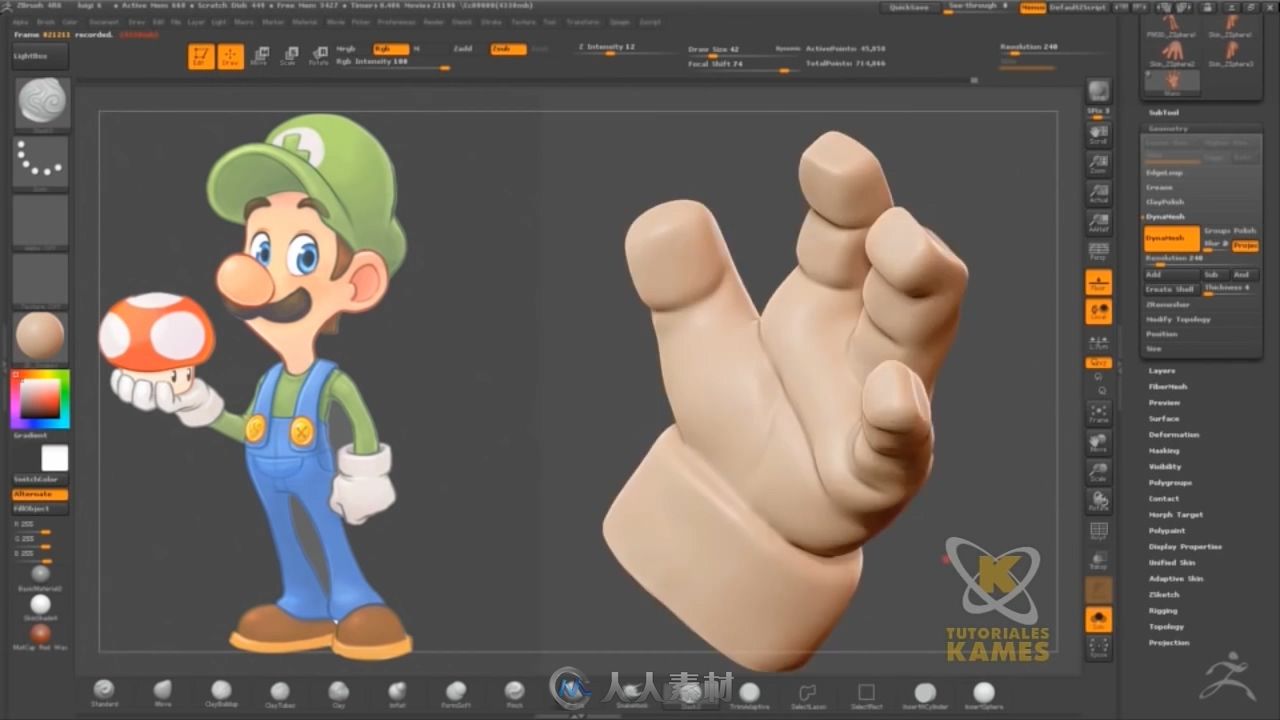Click the white secondary color swatch
Screen dimensions: 1280x720
pyautogui.click(x=54, y=458)
